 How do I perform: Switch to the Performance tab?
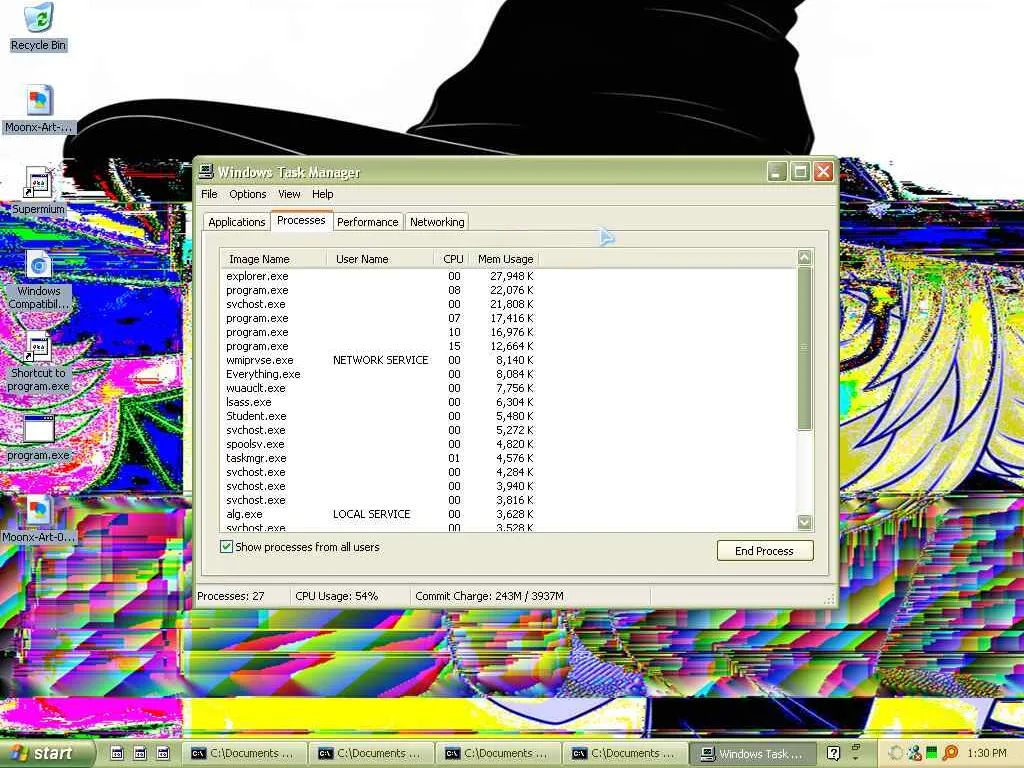tap(368, 222)
